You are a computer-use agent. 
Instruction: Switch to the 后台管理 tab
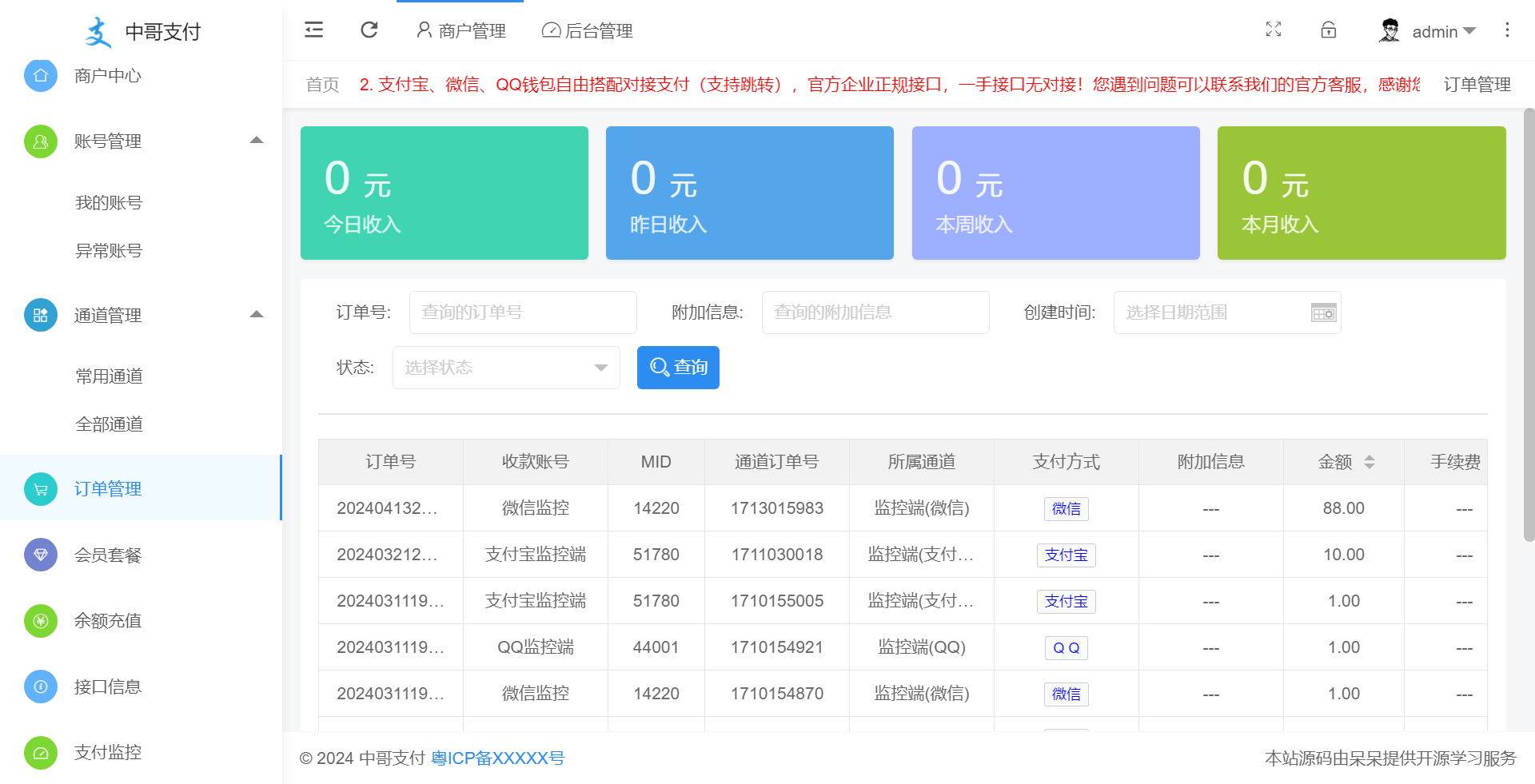[x=588, y=30]
